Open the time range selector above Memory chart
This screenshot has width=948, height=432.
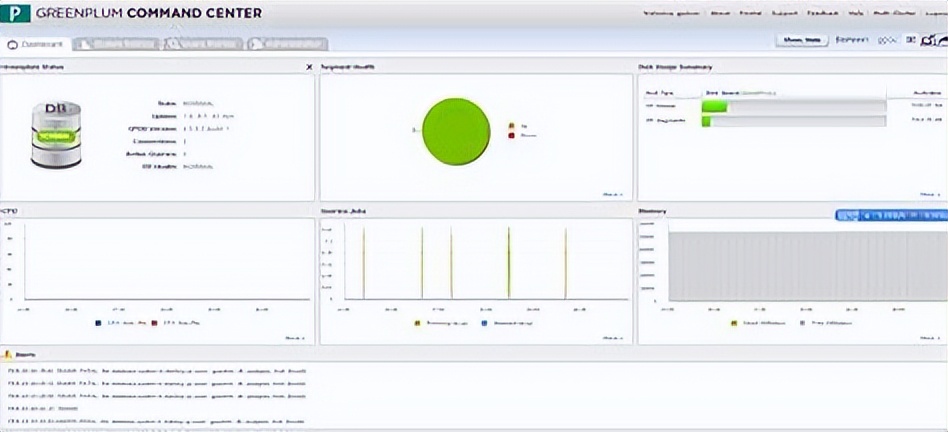coord(888,215)
